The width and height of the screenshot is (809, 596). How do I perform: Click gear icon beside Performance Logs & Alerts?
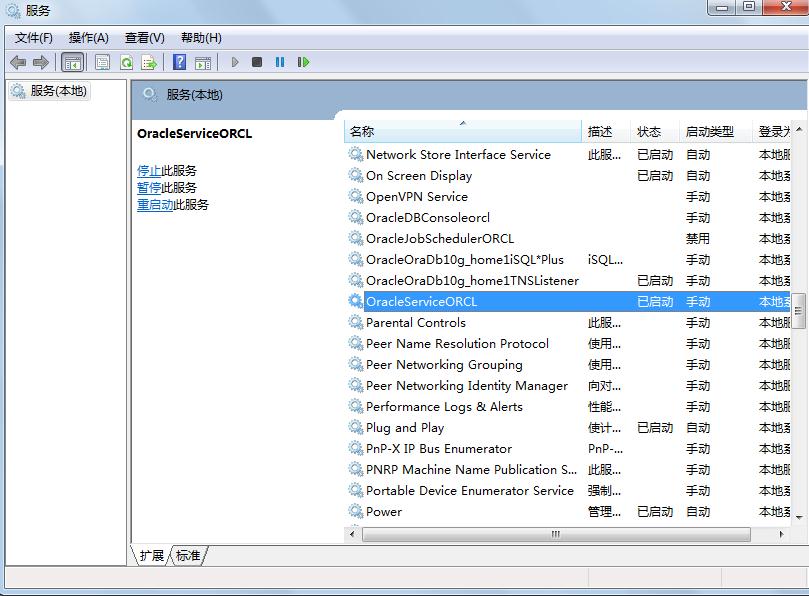(x=355, y=407)
